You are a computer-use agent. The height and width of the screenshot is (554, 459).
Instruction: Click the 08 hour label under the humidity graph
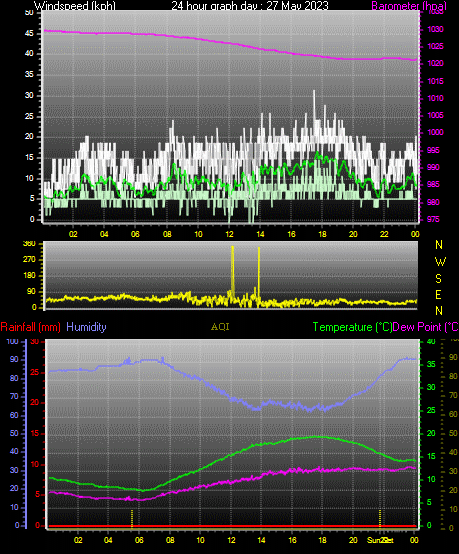point(170,540)
